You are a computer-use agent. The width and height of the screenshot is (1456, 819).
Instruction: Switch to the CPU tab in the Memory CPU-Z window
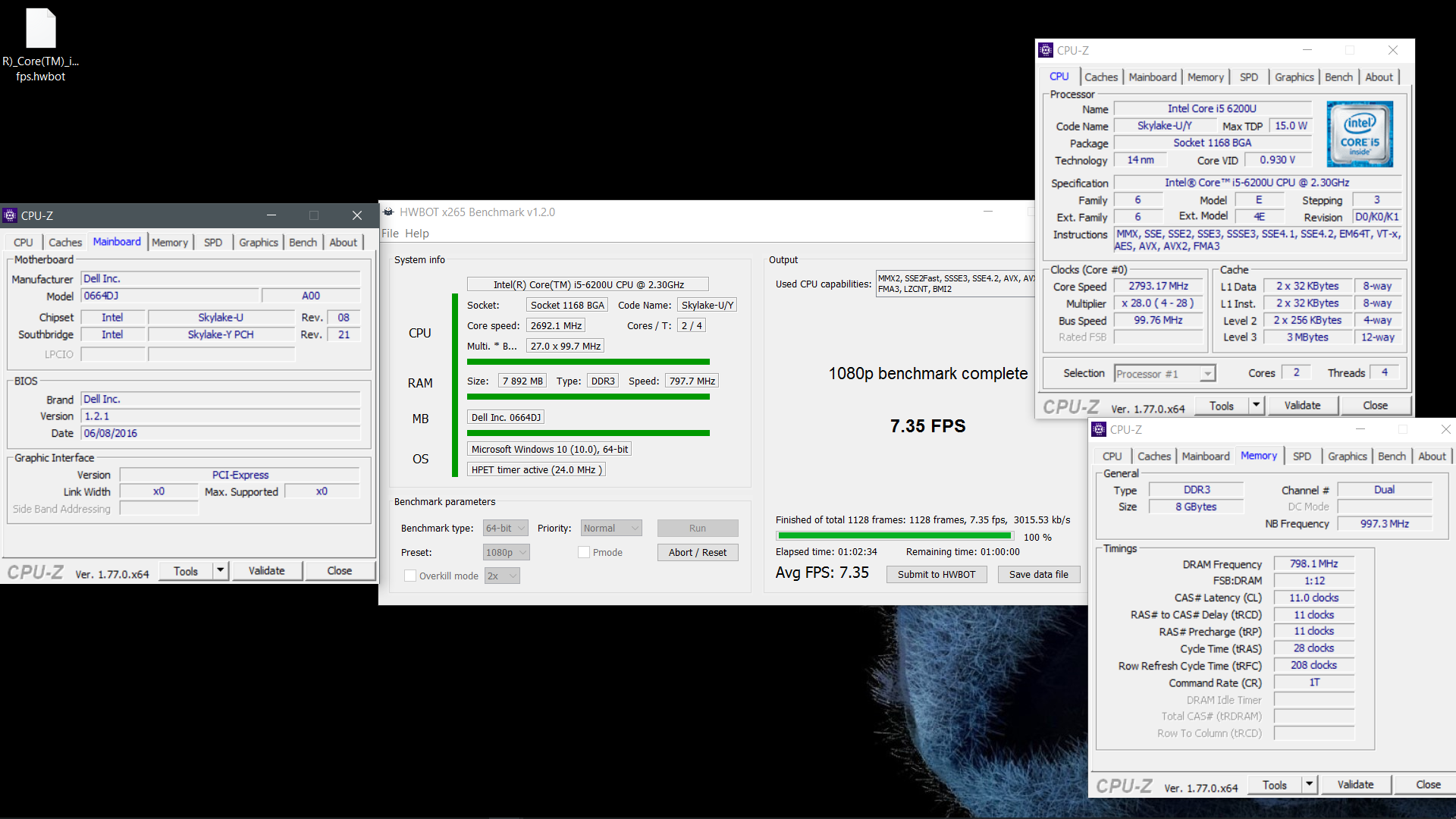pyautogui.click(x=1112, y=456)
